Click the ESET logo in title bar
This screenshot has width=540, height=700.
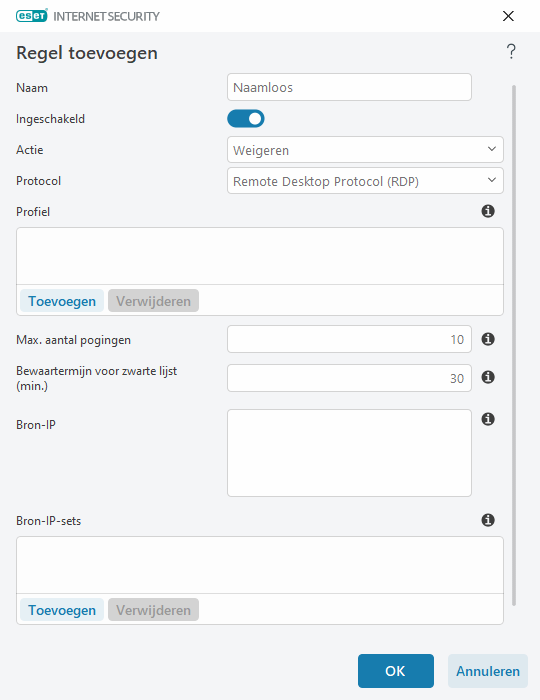click(x=32, y=16)
